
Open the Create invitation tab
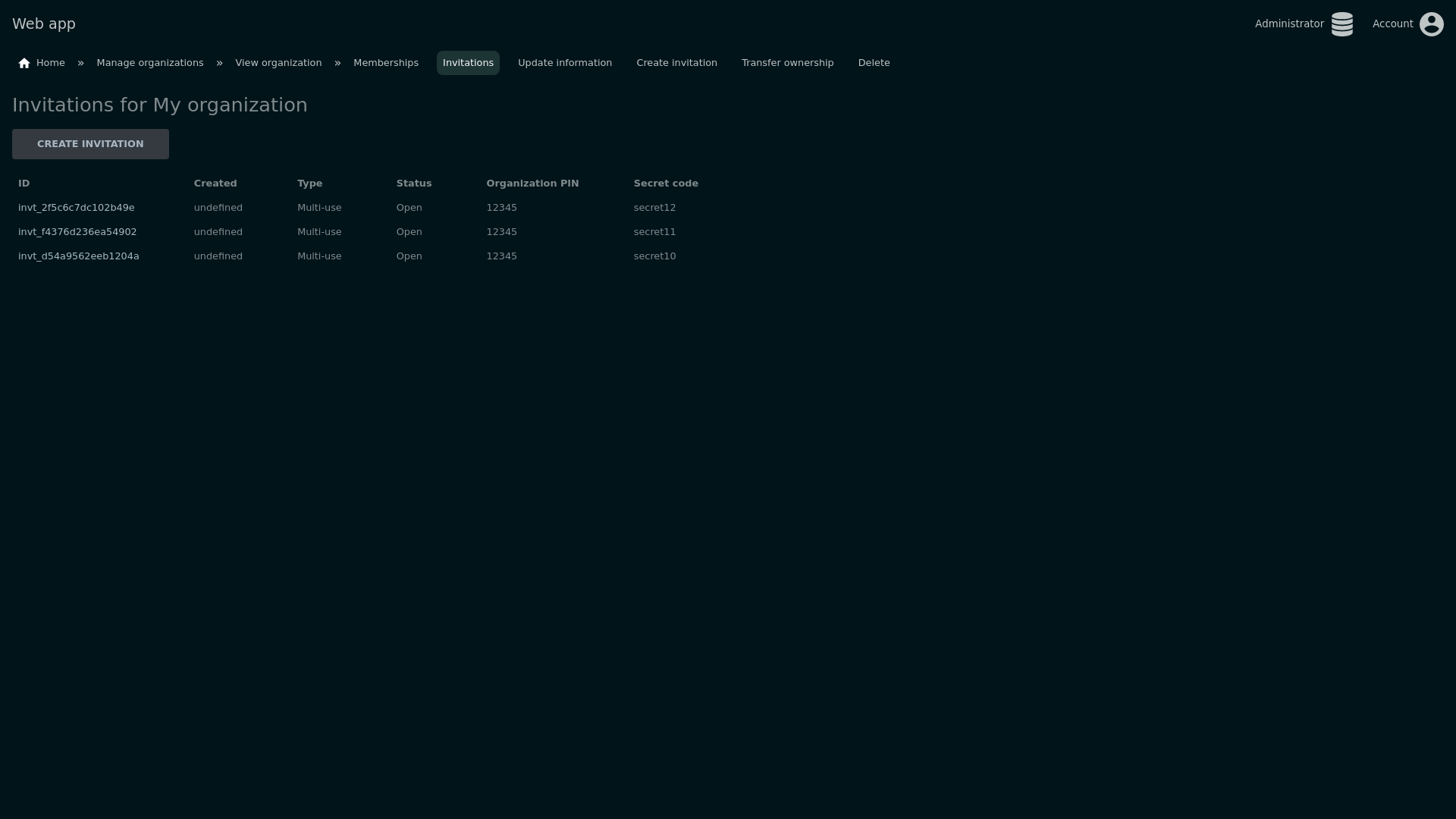[676, 63]
